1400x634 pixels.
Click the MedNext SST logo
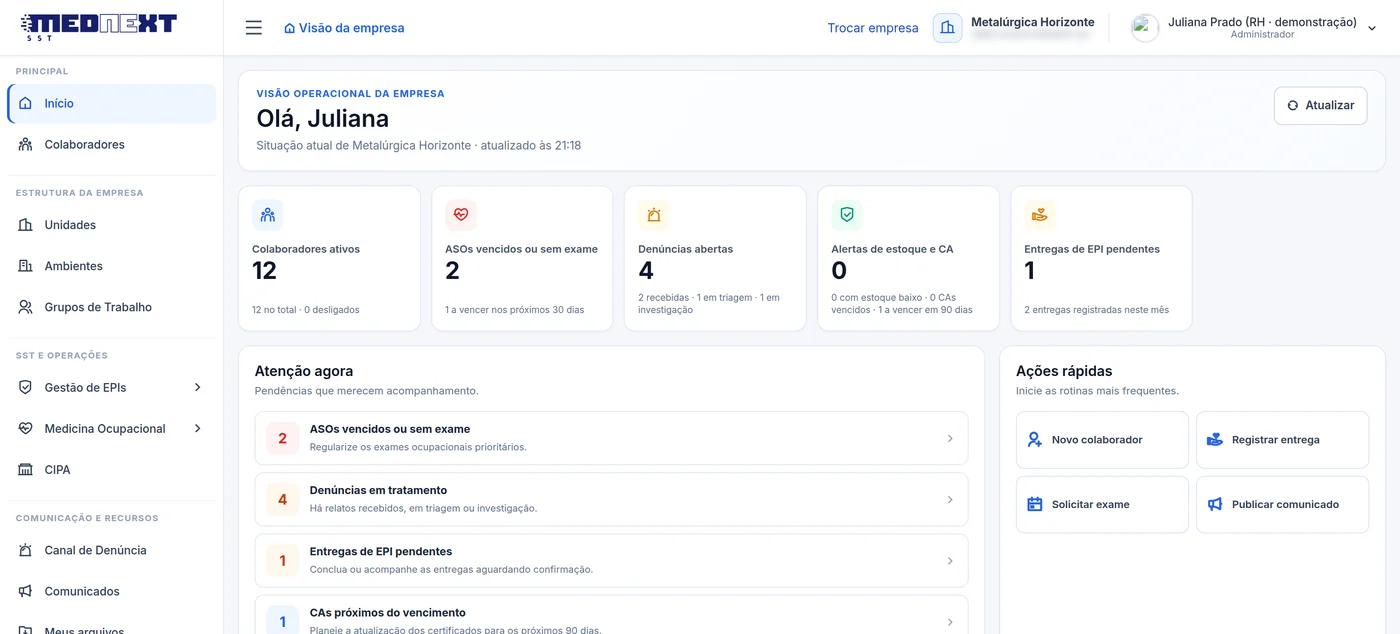pyautogui.click(x=98, y=26)
